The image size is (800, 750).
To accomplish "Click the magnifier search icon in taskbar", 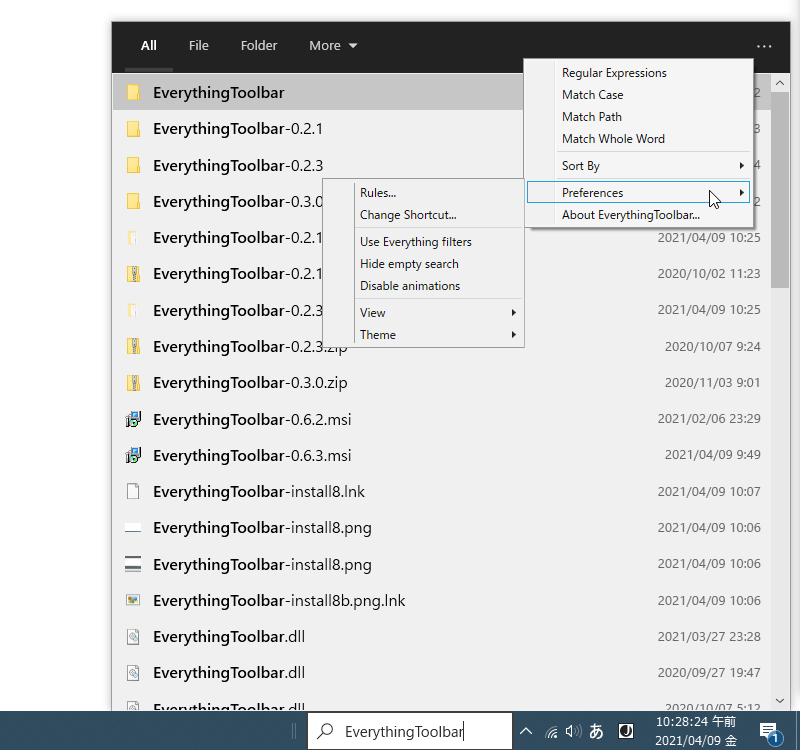I will pyautogui.click(x=325, y=731).
